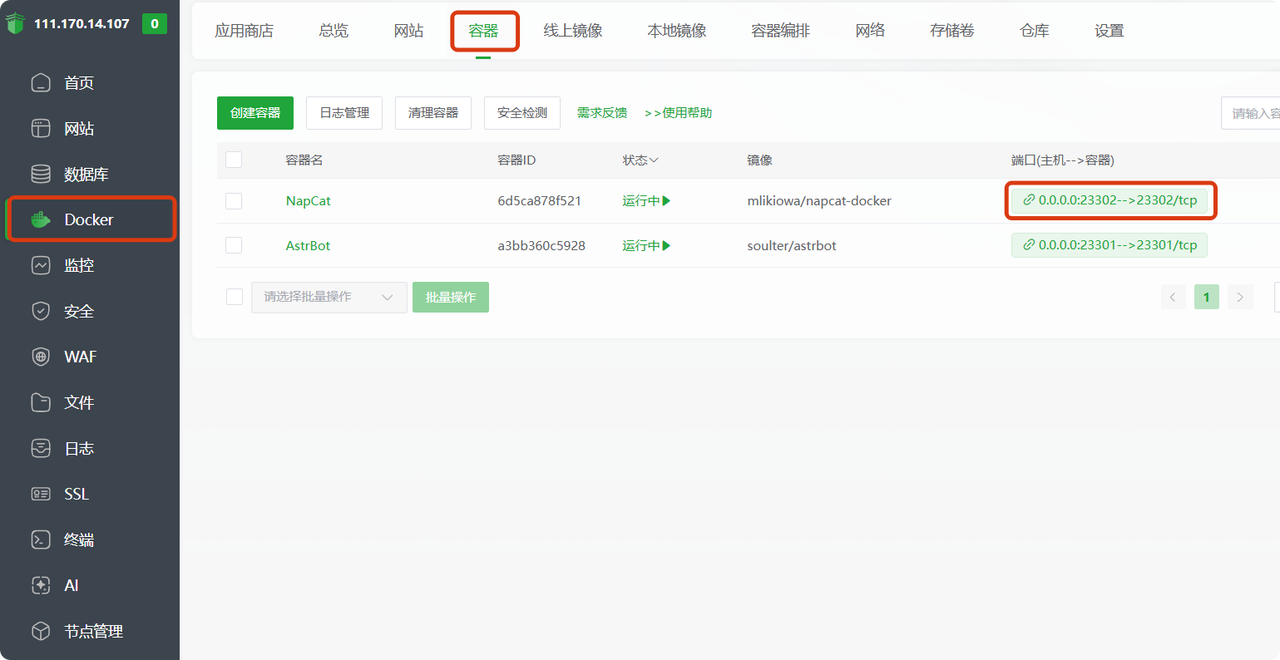Click the SSL certificate icon
This screenshot has width=1280, height=660.
pos(41,494)
